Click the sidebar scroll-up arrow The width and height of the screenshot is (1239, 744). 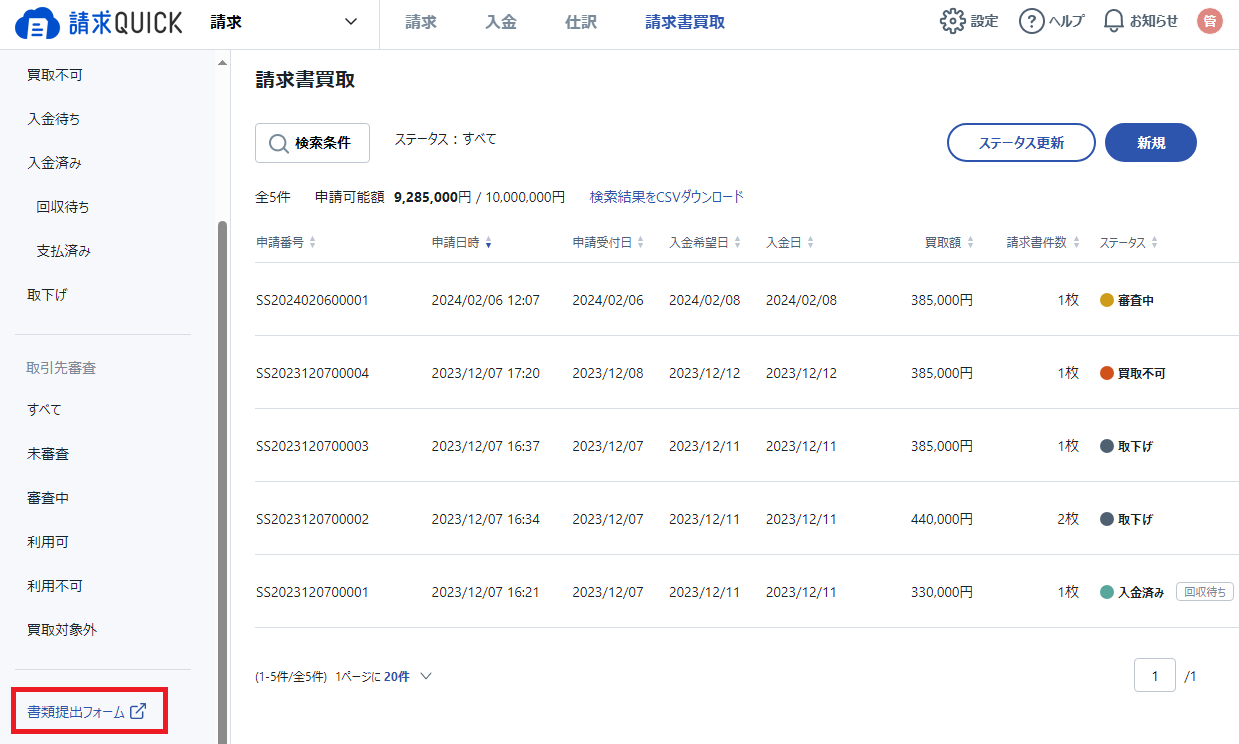[x=222, y=64]
